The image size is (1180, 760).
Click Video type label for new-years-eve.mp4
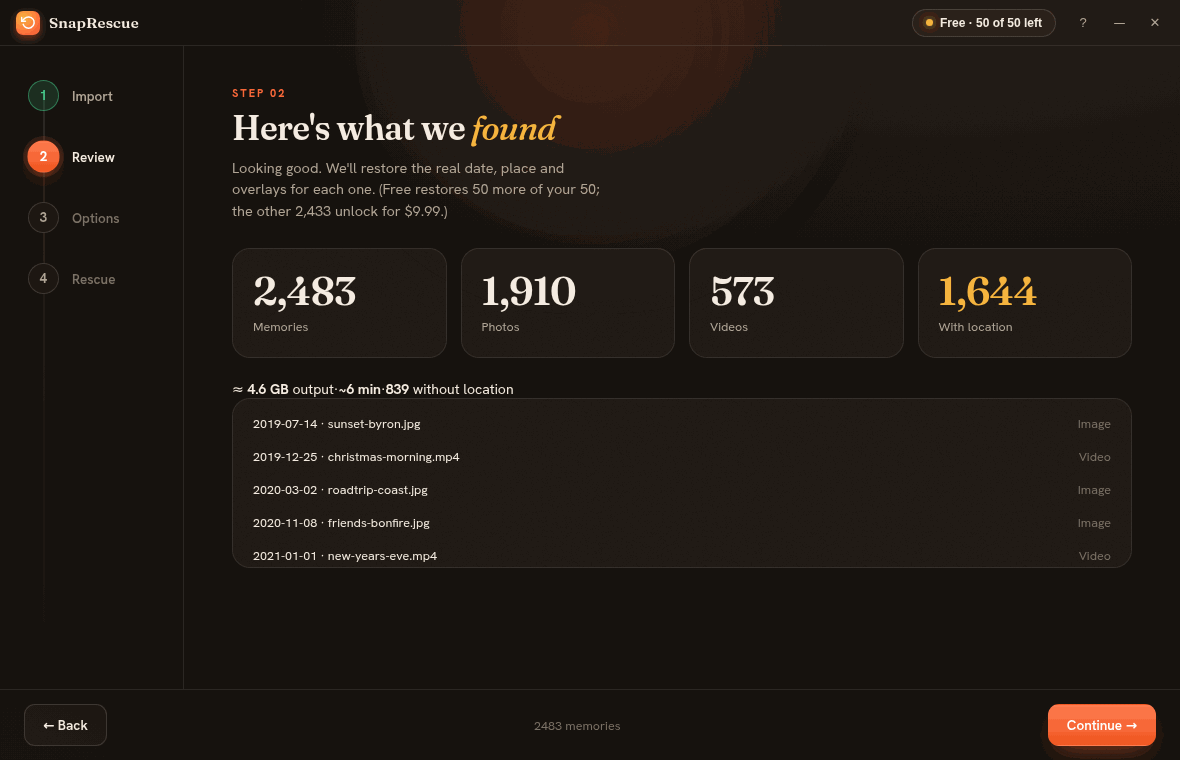[x=1094, y=556]
